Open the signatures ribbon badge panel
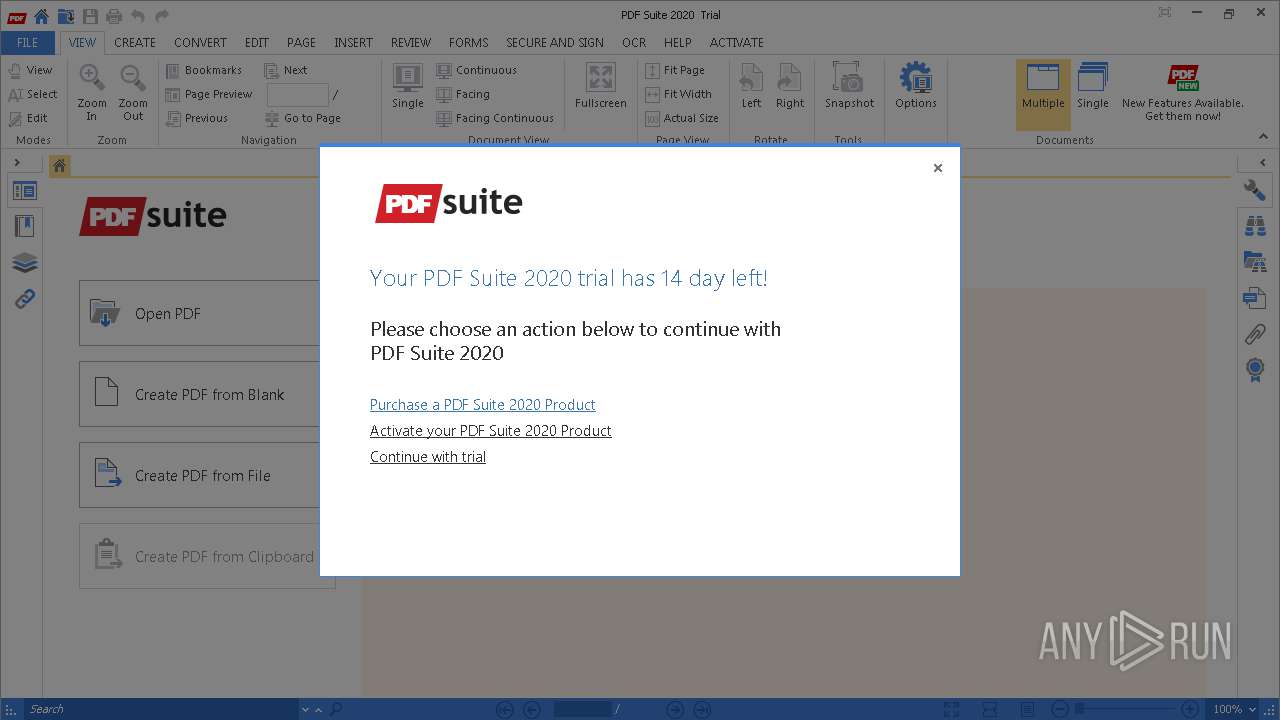This screenshot has width=1280, height=720. 1255,370
